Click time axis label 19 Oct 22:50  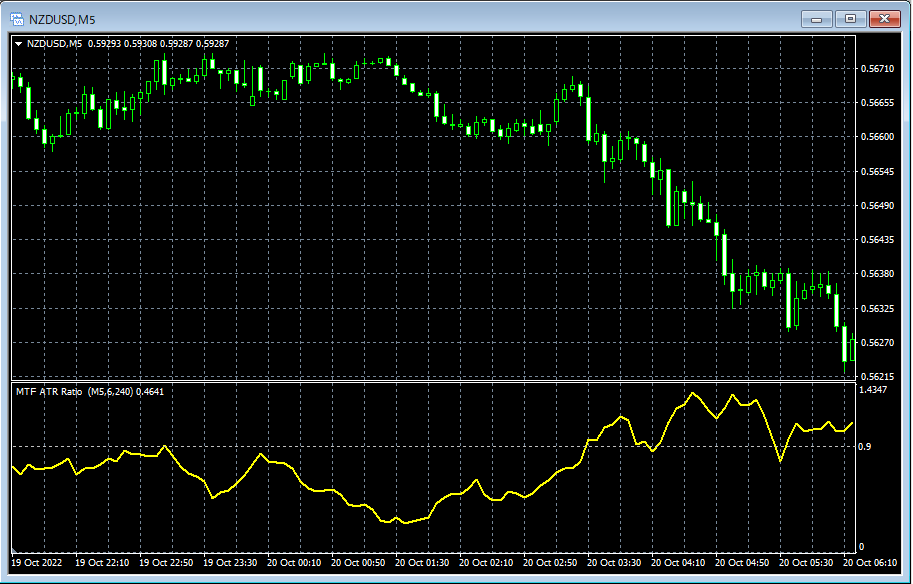coord(167,562)
